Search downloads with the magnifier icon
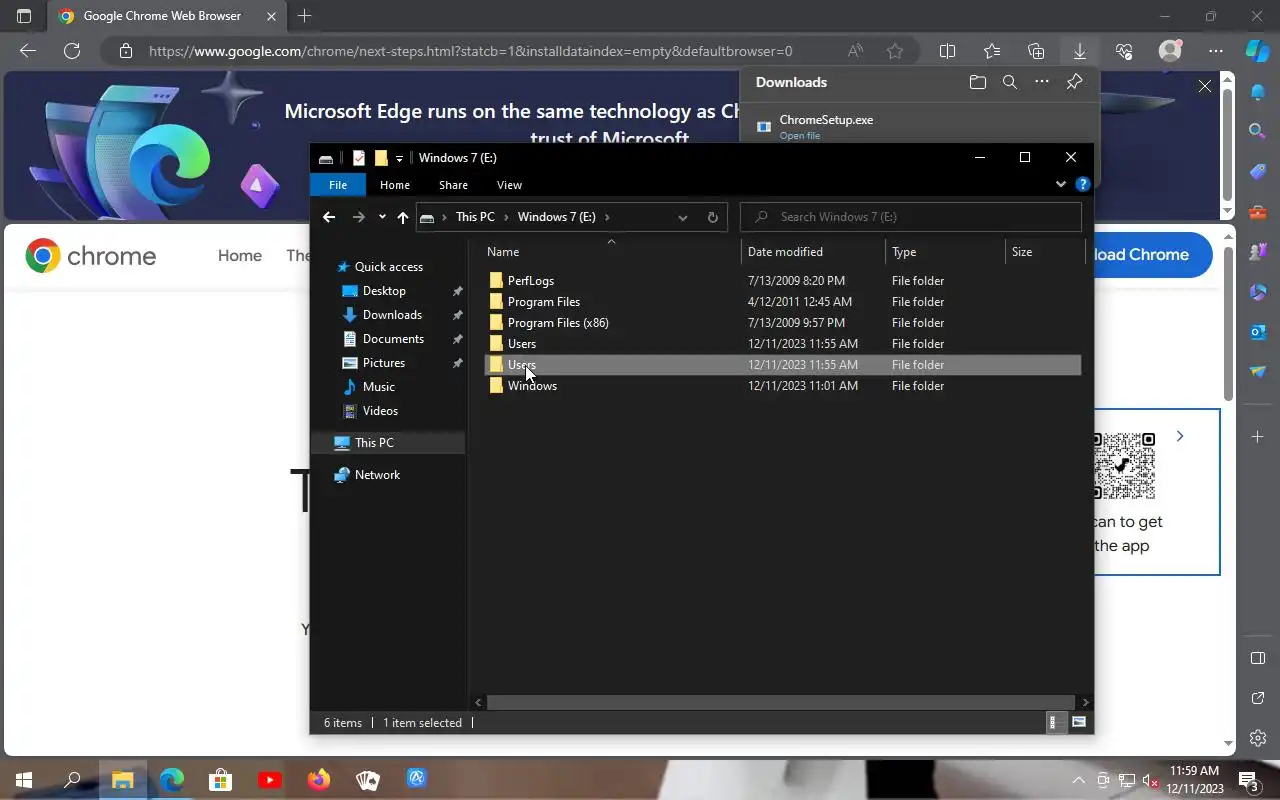The height and width of the screenshot is (800, 1280). click(1010, 82)
